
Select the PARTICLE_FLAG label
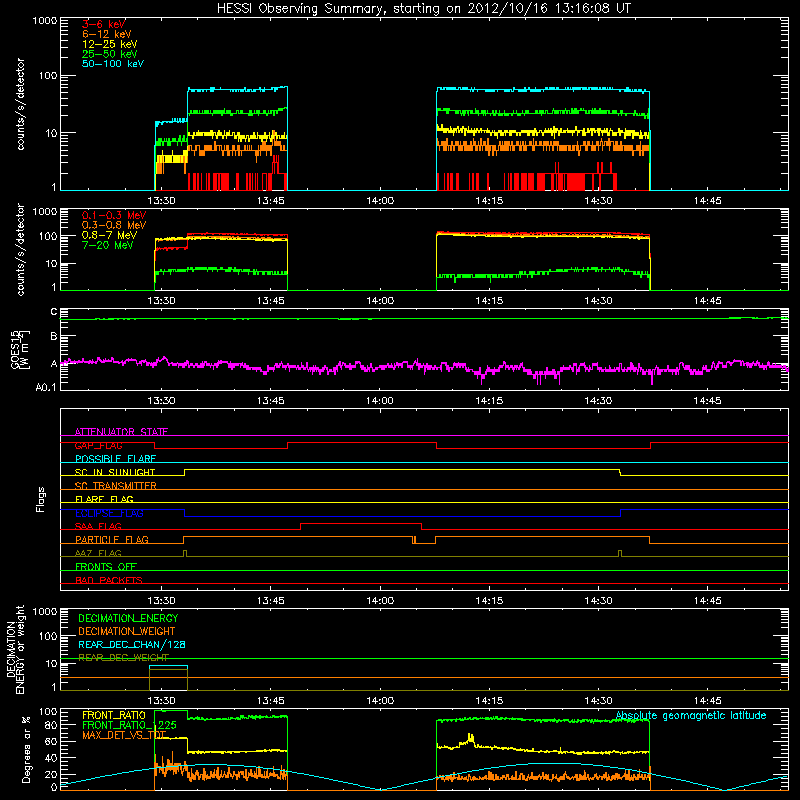pos(112,539)
